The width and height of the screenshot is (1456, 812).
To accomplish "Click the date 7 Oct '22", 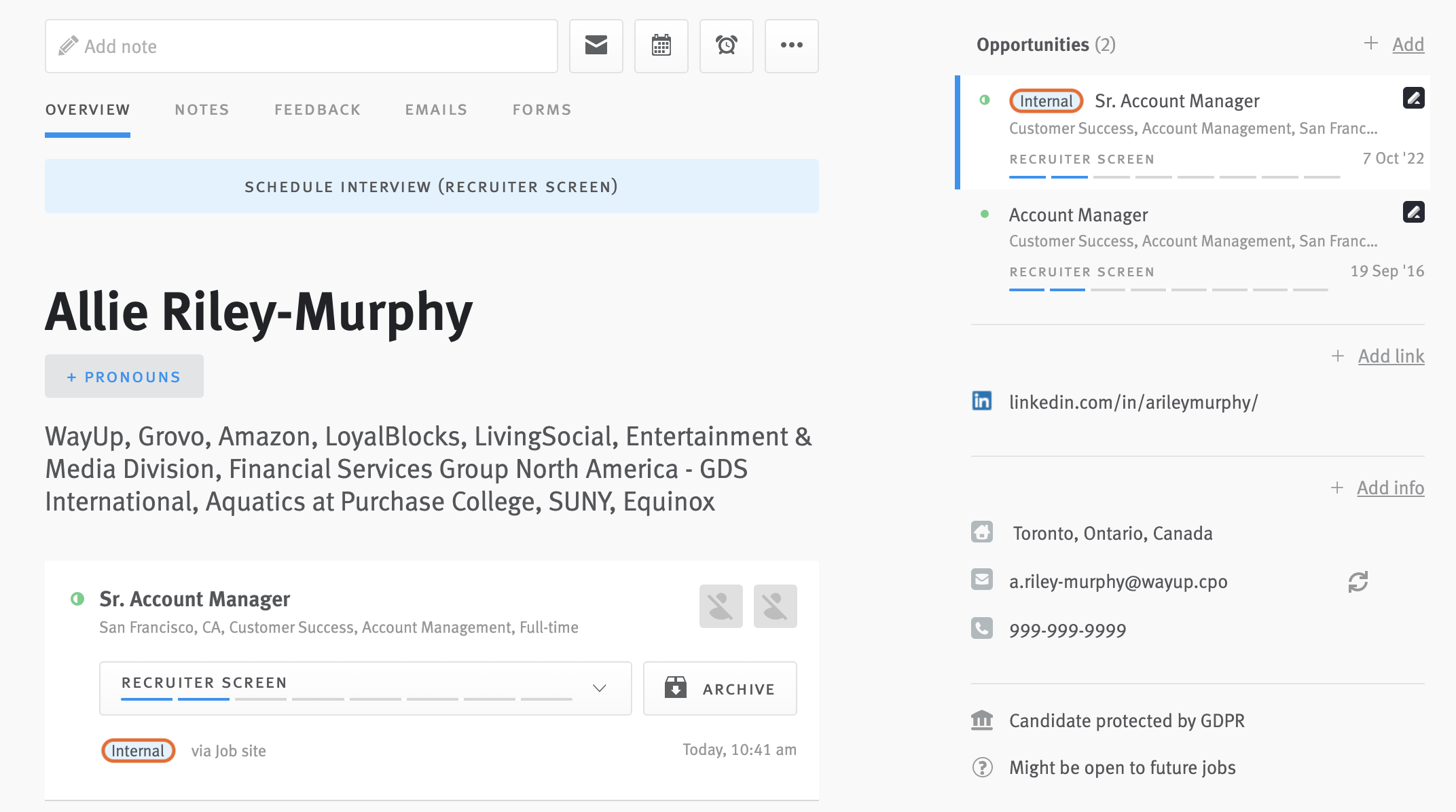I will pos(1393,158).
